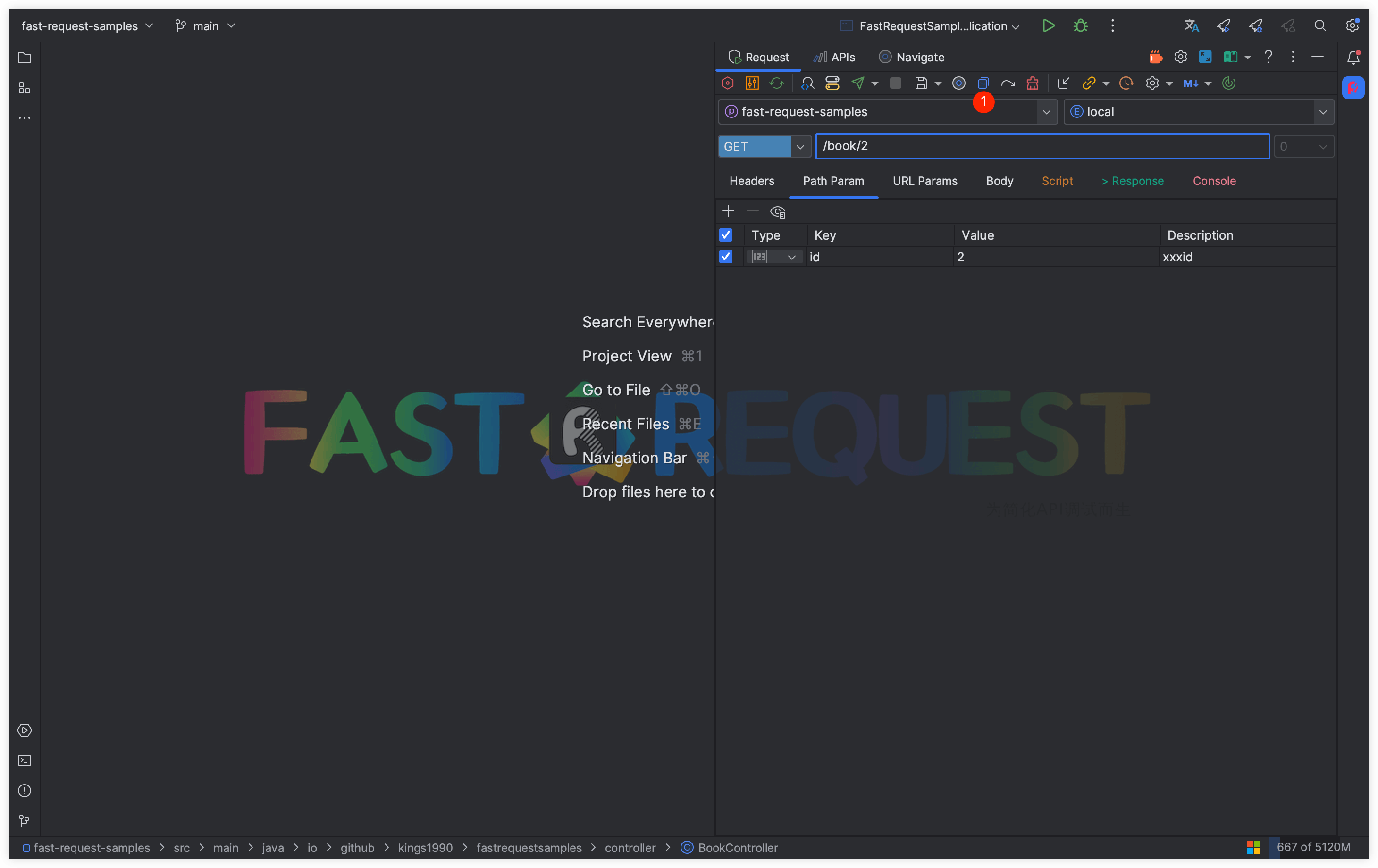Send the GET request with the paper plane icon
Viewport: 1378px width, 868px height.
pos(859,83)
